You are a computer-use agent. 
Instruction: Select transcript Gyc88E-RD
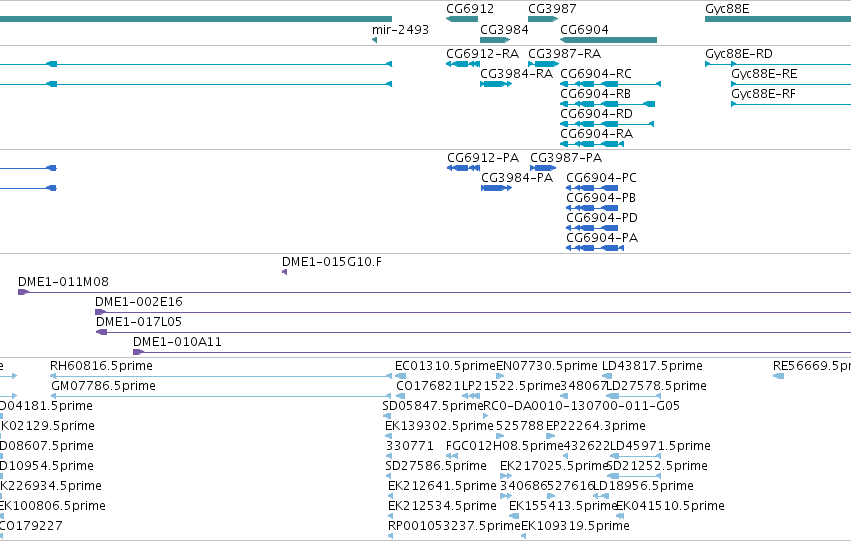click(x=739, y=54)
